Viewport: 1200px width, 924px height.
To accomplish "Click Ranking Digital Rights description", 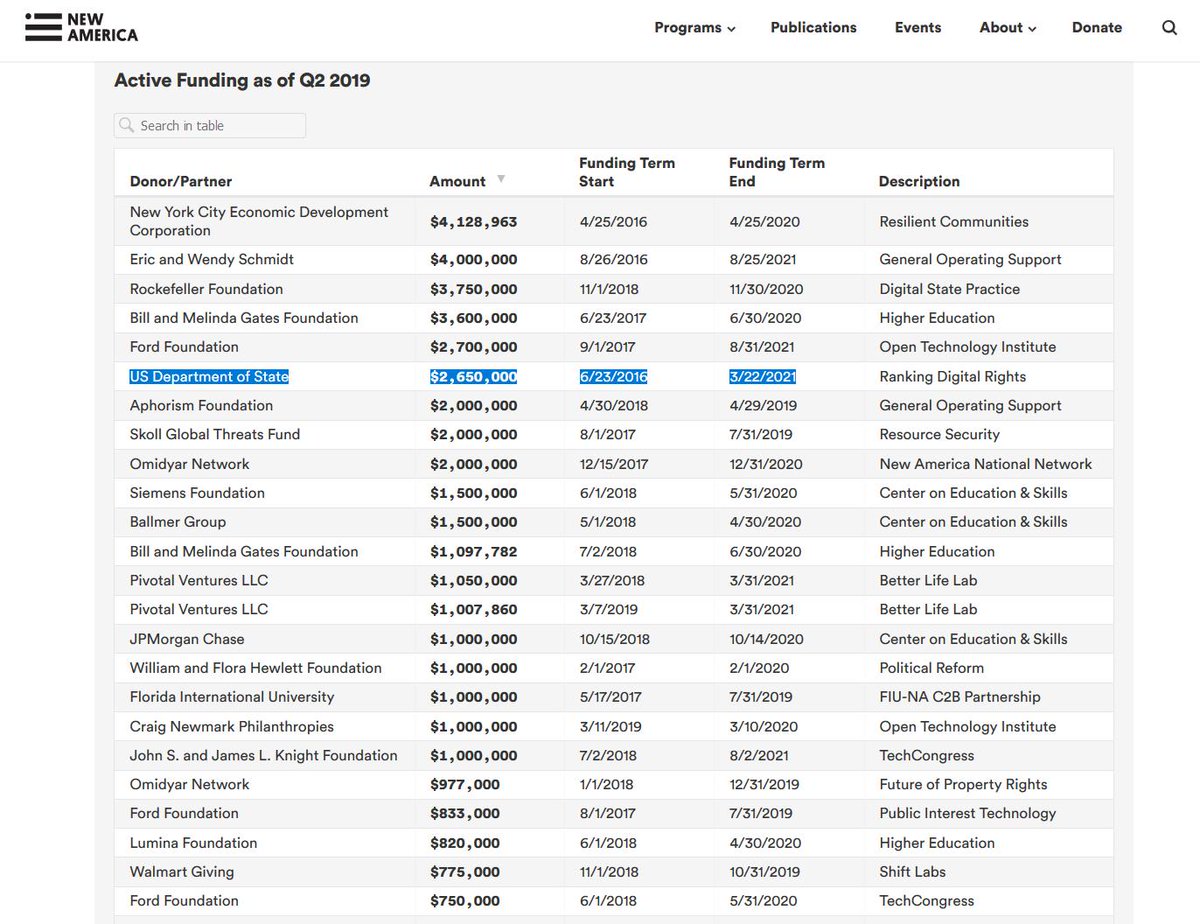I will pyautogui.click(x=952, y=377).
